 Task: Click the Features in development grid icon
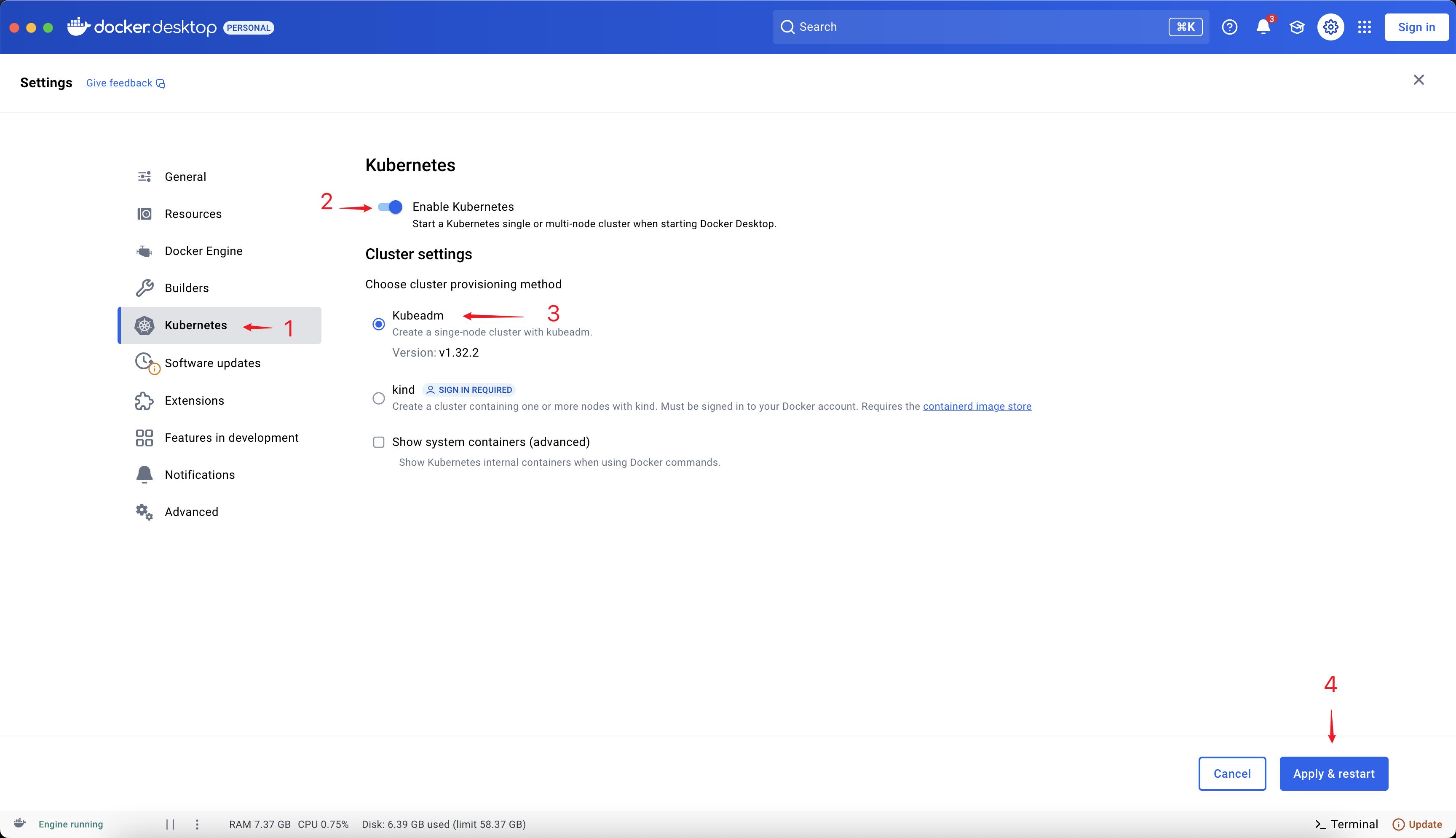(x=145, y=438)
